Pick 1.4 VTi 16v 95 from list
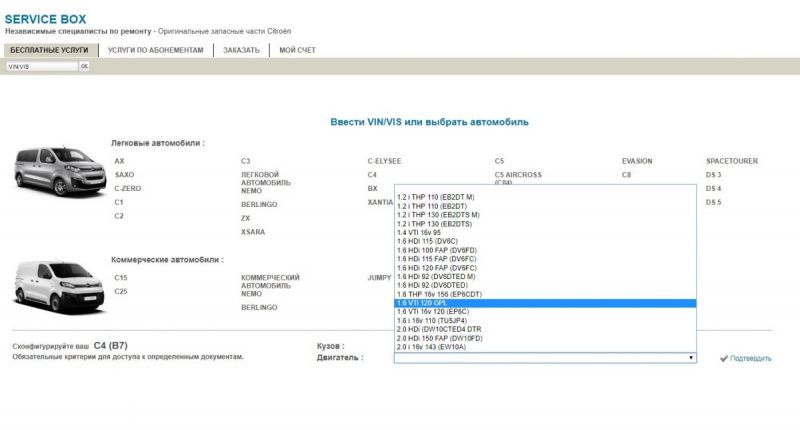The width and height of the screenshot is (800, 430). (425, 232)
